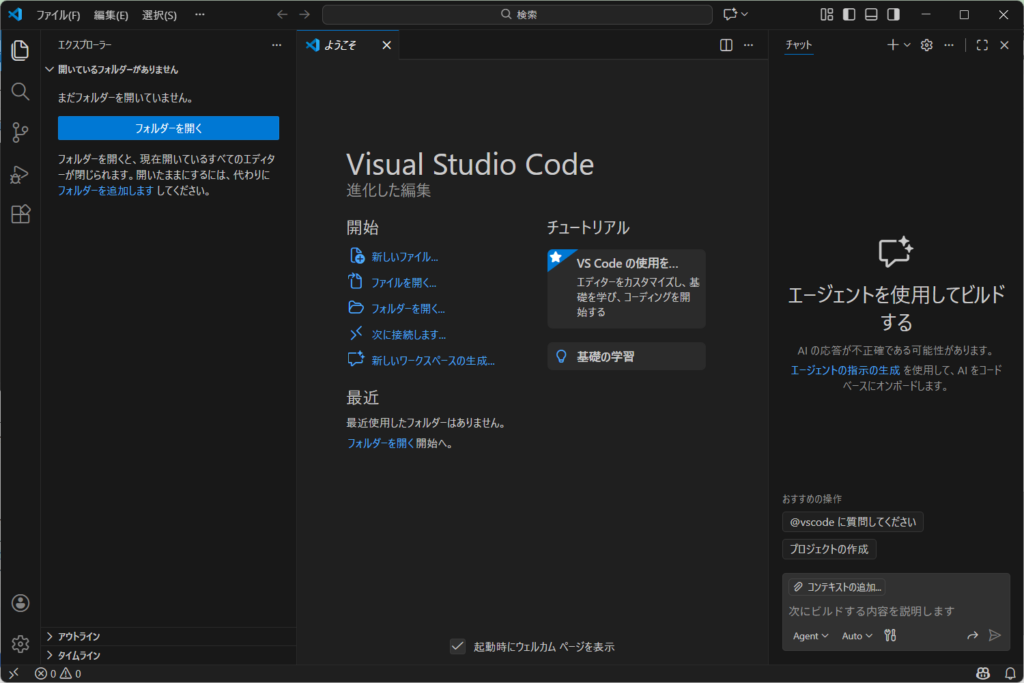The height and width of the screenshot is (683, 1024).
Task: Uncheck 起動時にウェルカム ページを表示 checkbox
Action: point(457,647)
